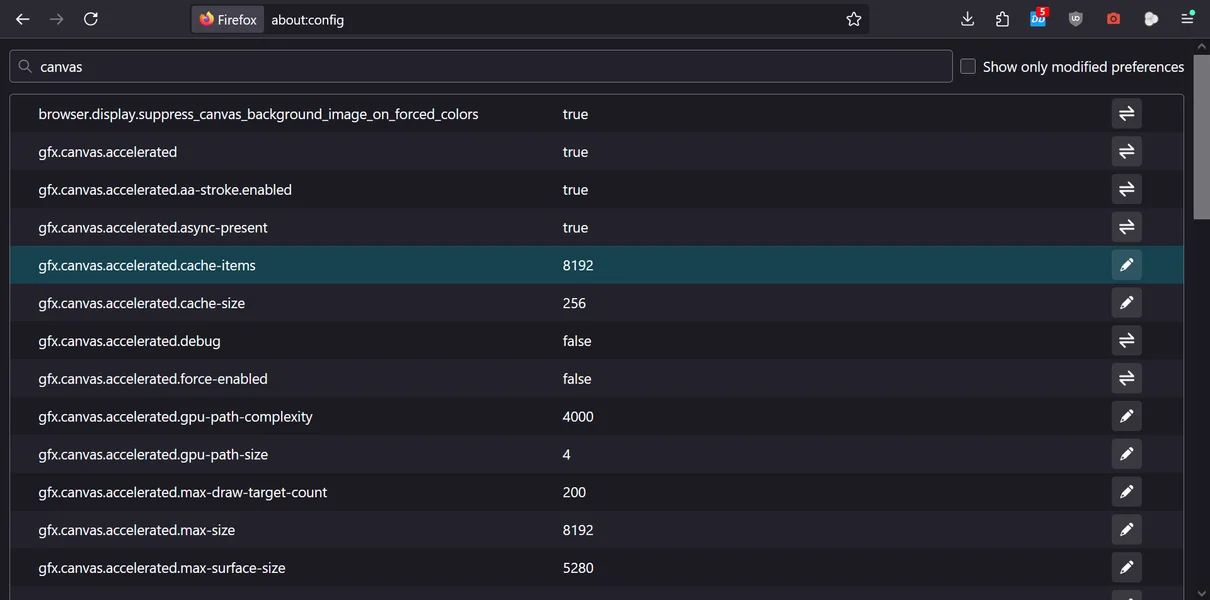Select the gfx.canvas.accelerated.cache-size preference name
The height and width of the screenshot is (600, 1210).
142,303
